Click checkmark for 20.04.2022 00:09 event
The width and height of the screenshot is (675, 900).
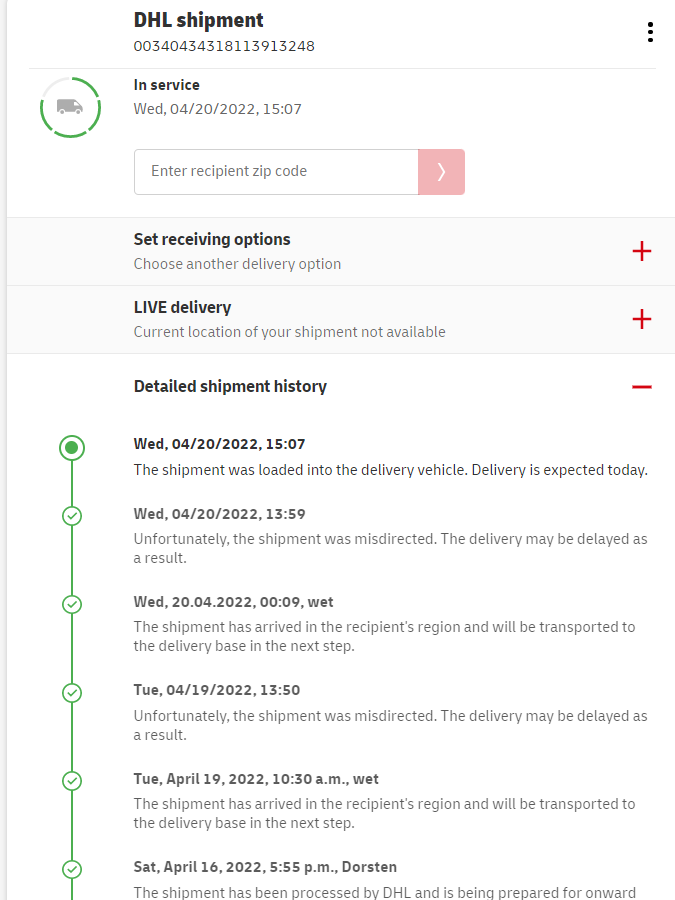click(71, 604)
